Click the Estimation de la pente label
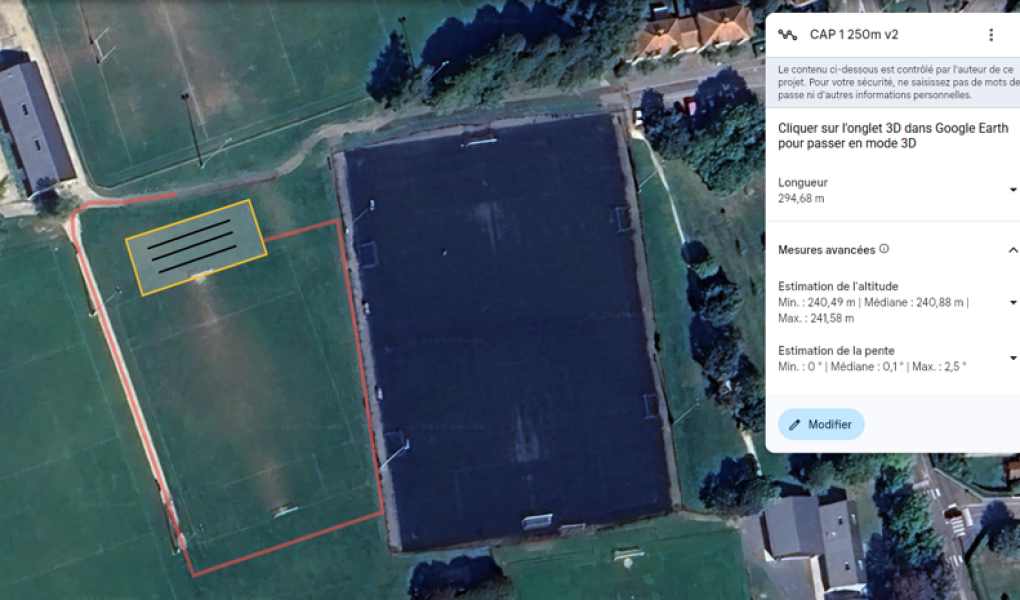1020x600 pixels. click(x=836, y=351)
